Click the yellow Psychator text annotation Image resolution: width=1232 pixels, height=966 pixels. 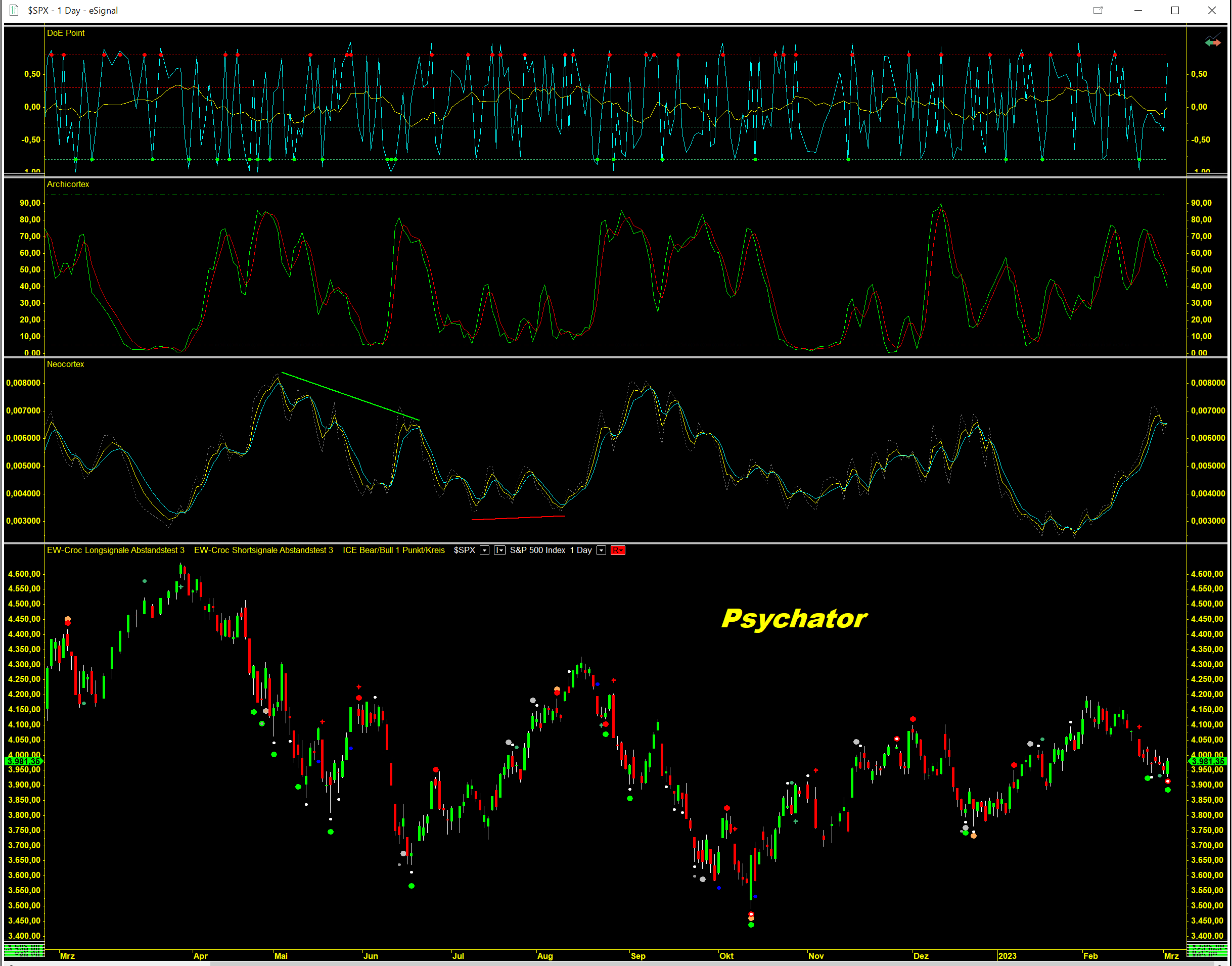[x=794, y=619]
